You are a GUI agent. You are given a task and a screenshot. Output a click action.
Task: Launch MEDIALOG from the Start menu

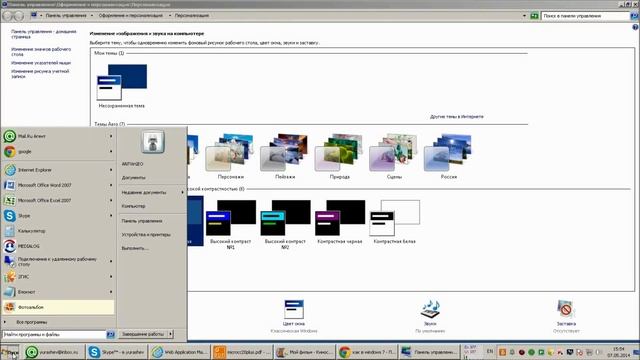pos(58,246)
